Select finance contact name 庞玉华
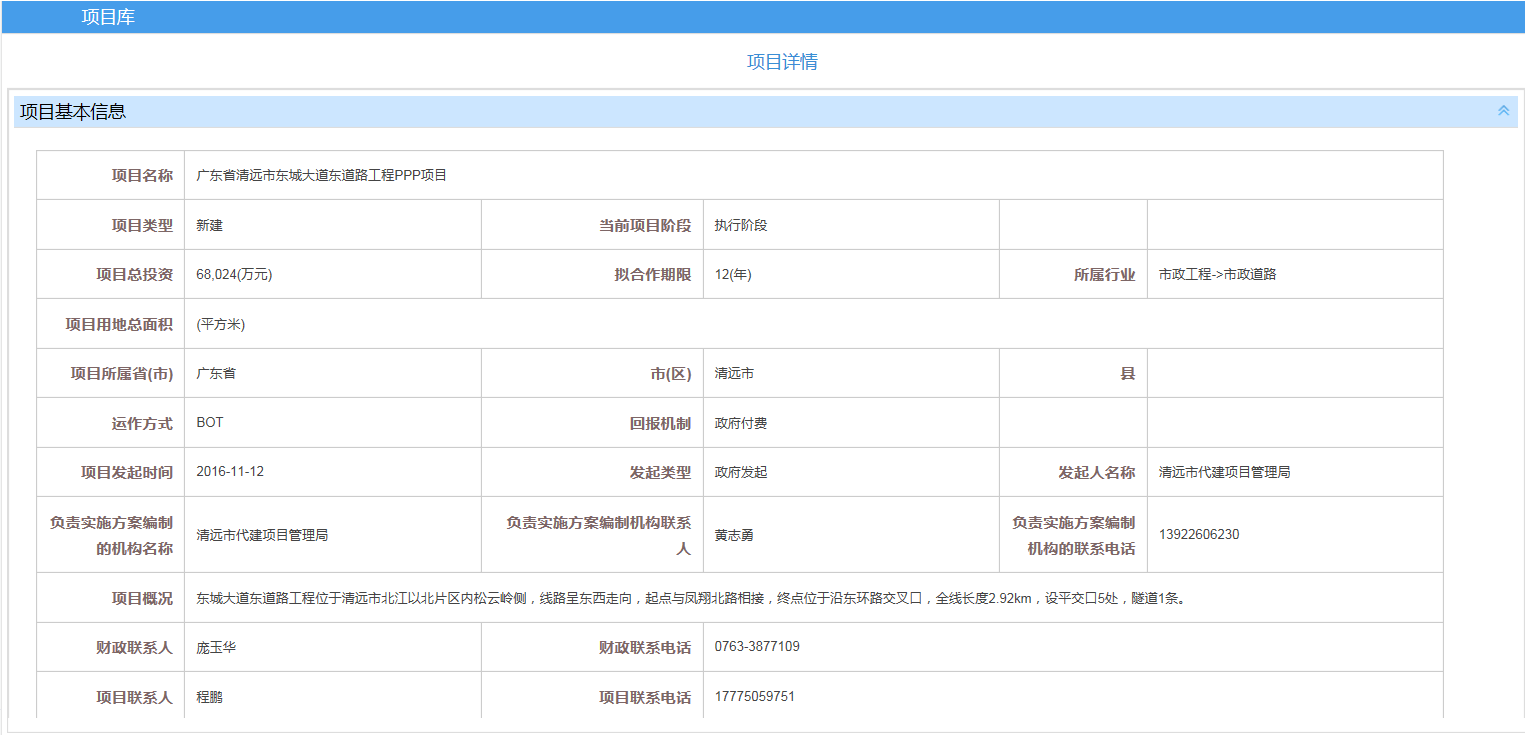Screen dimensions: 1525x735 click(216, 648)
